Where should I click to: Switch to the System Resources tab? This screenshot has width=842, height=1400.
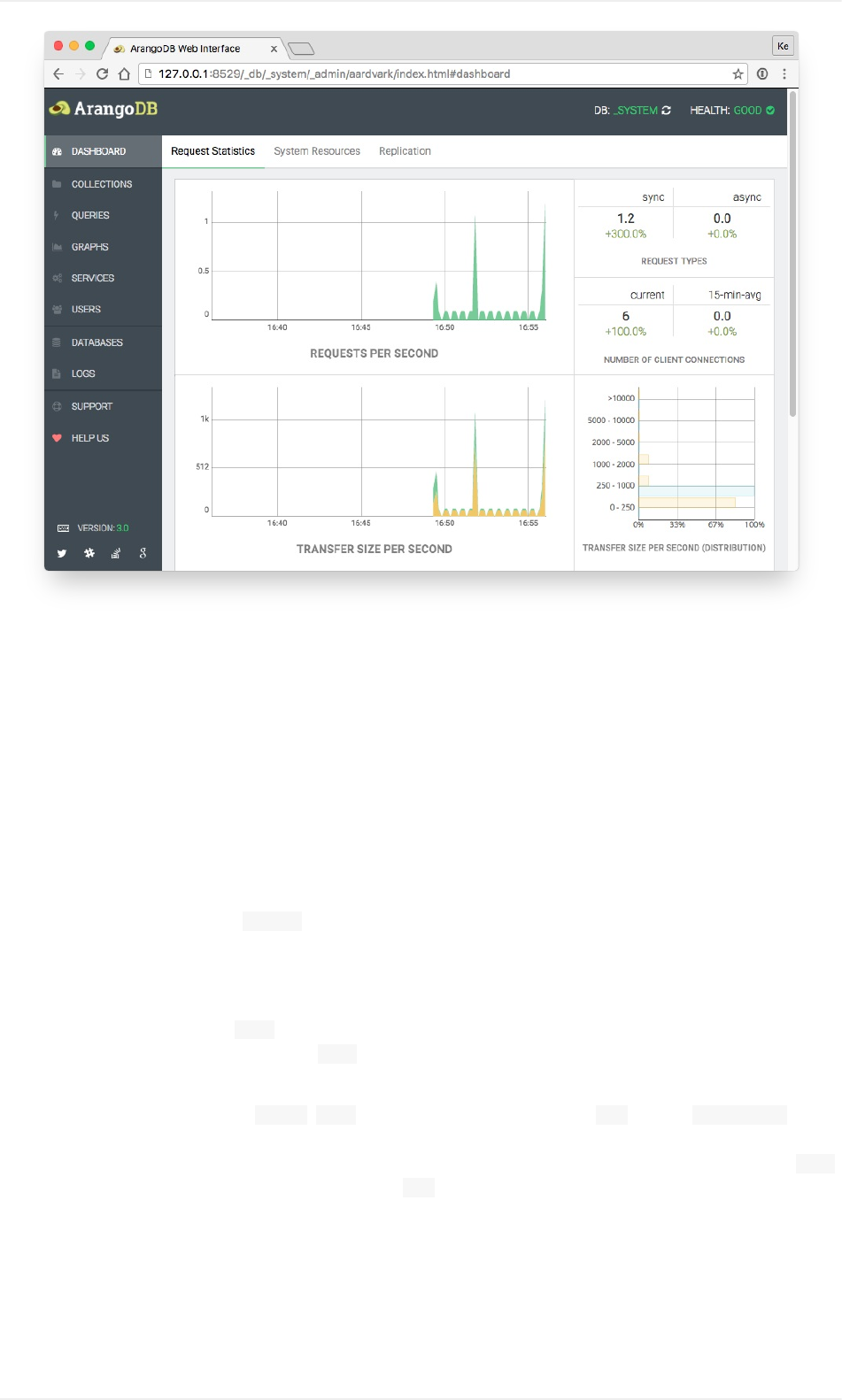317,151
